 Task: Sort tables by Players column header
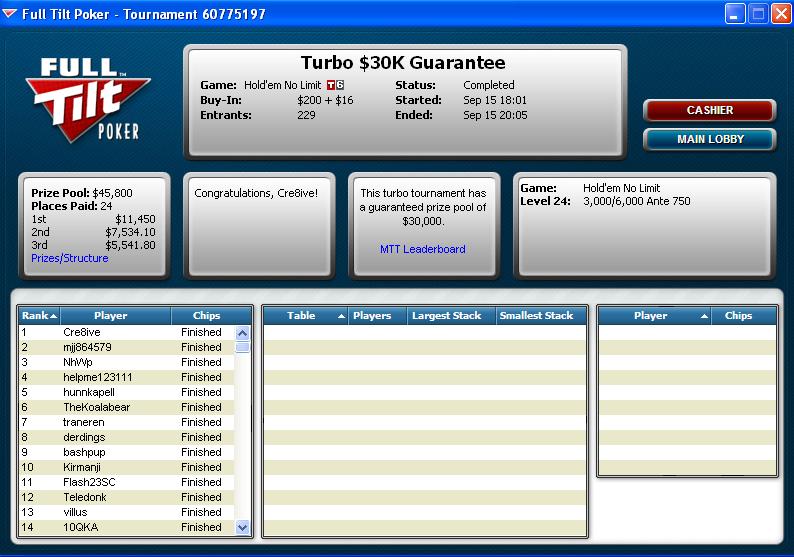377,315
